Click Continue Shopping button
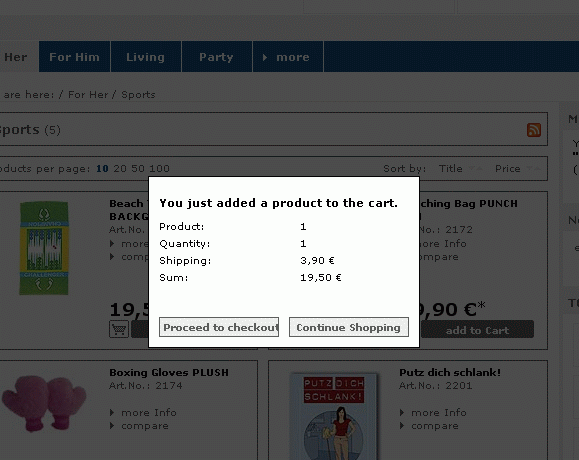 tap(349, 327)
